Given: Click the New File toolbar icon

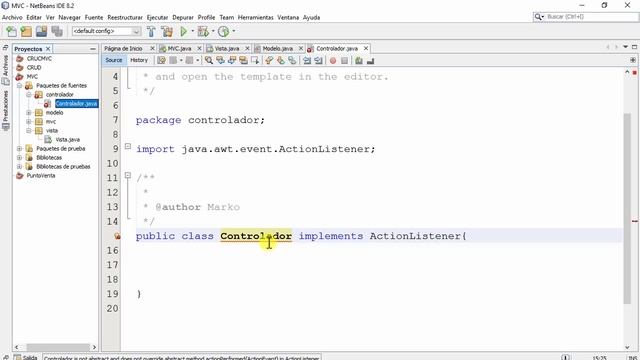Looking at the screenshot, I should (x=11, y=31).
